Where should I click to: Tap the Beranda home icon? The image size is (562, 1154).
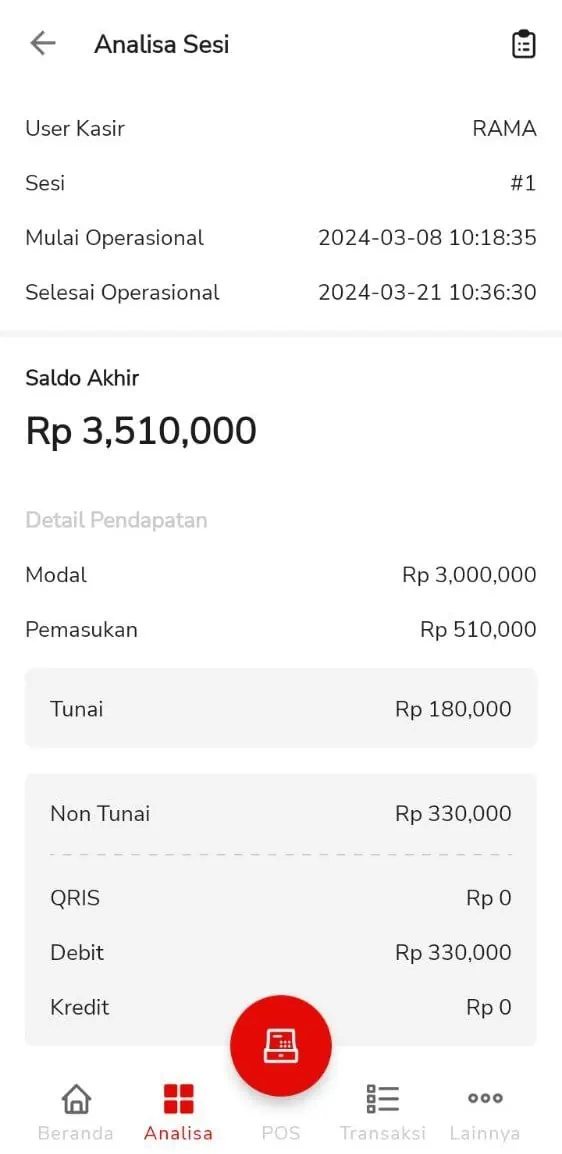(76, 1099)
